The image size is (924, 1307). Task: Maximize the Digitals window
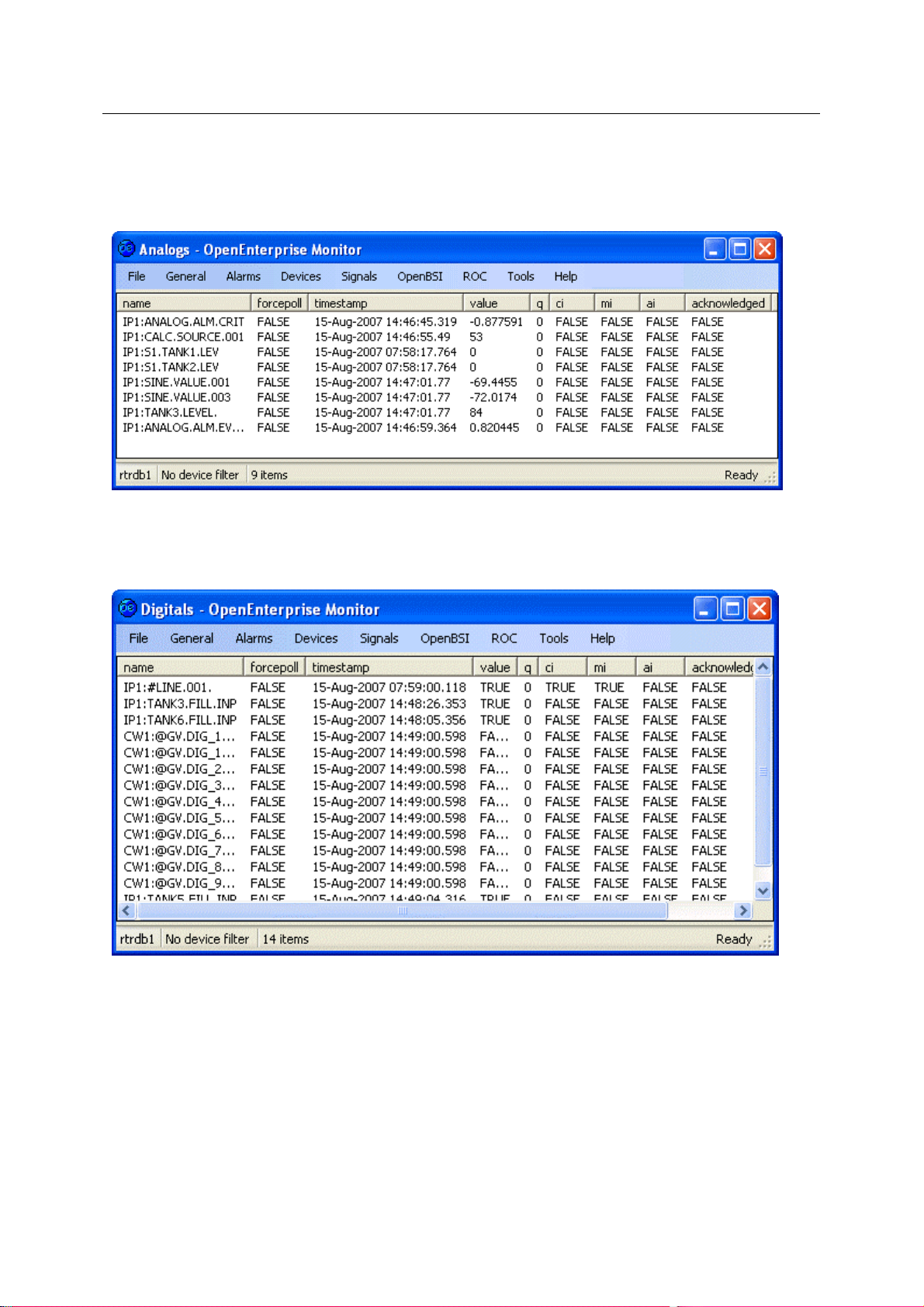click(732, 609)
